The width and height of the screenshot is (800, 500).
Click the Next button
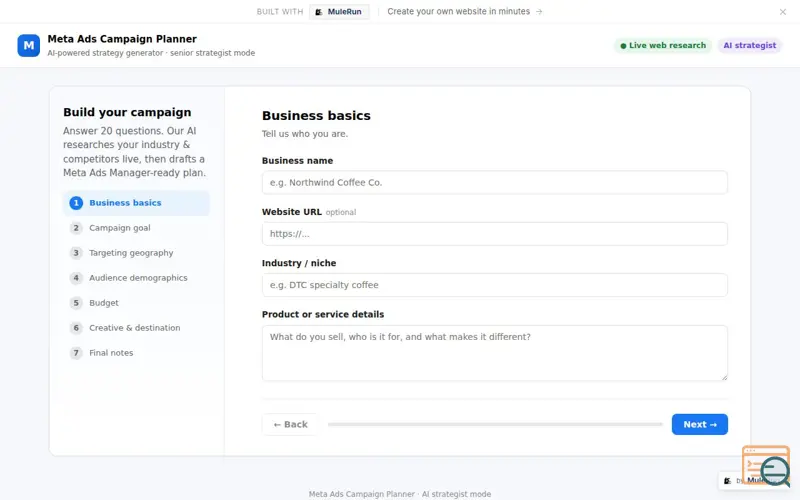699,424
